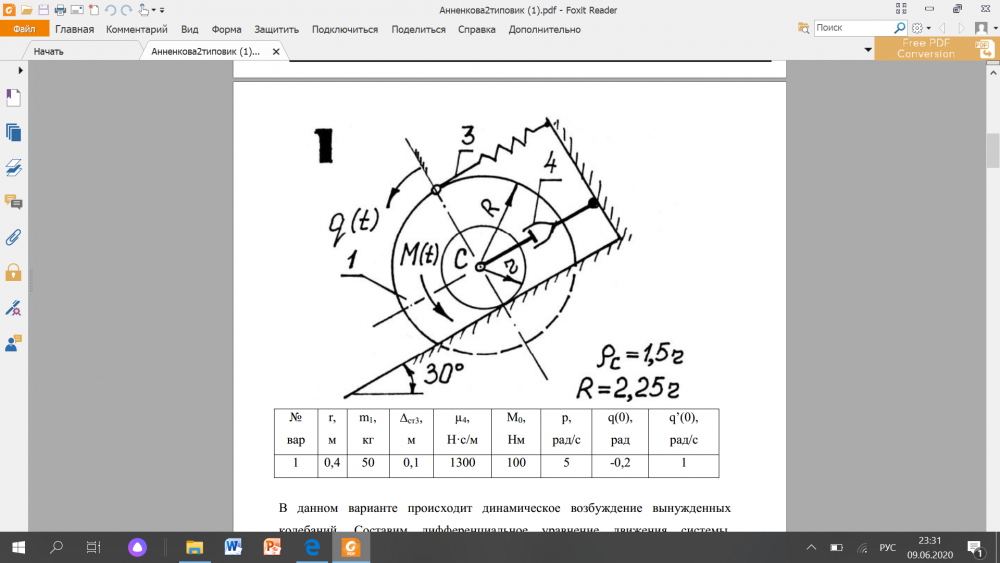Image resolution: width=1000 pixels, height=563 pixels.
Task: Open the Comments panel
Action: tap(13, 202)
